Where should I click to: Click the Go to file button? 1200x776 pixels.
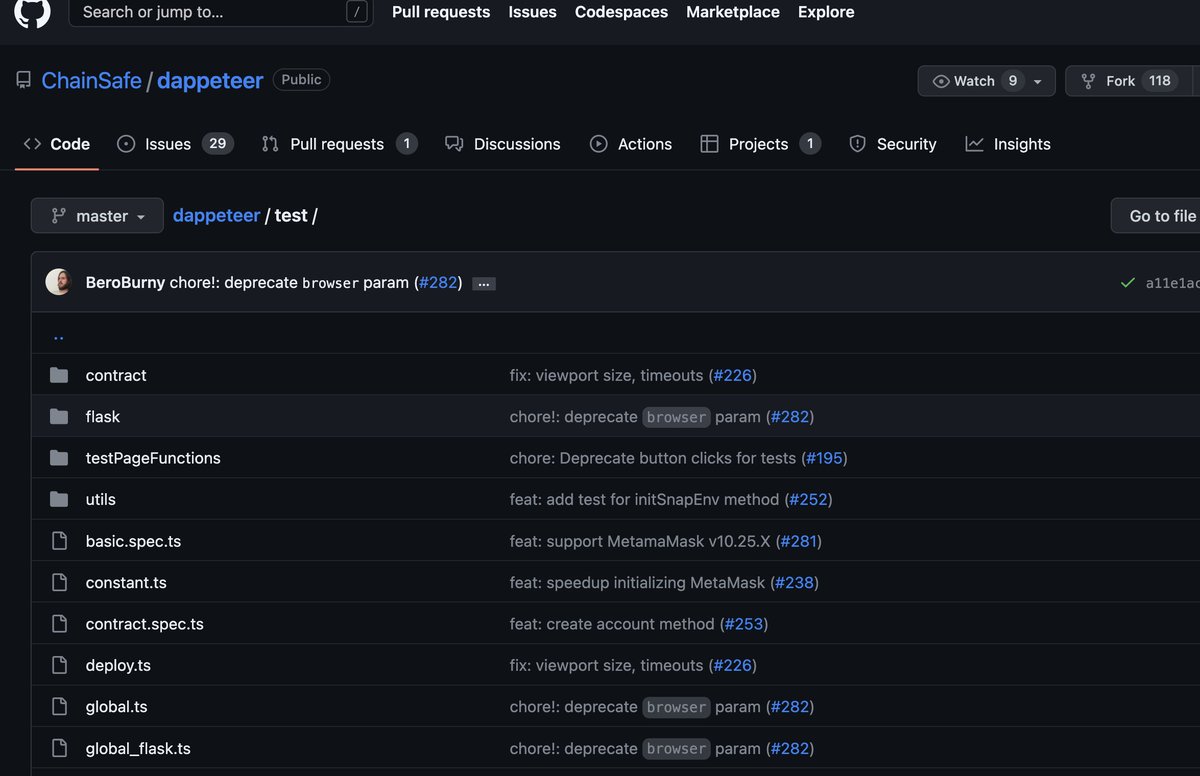1158,216
